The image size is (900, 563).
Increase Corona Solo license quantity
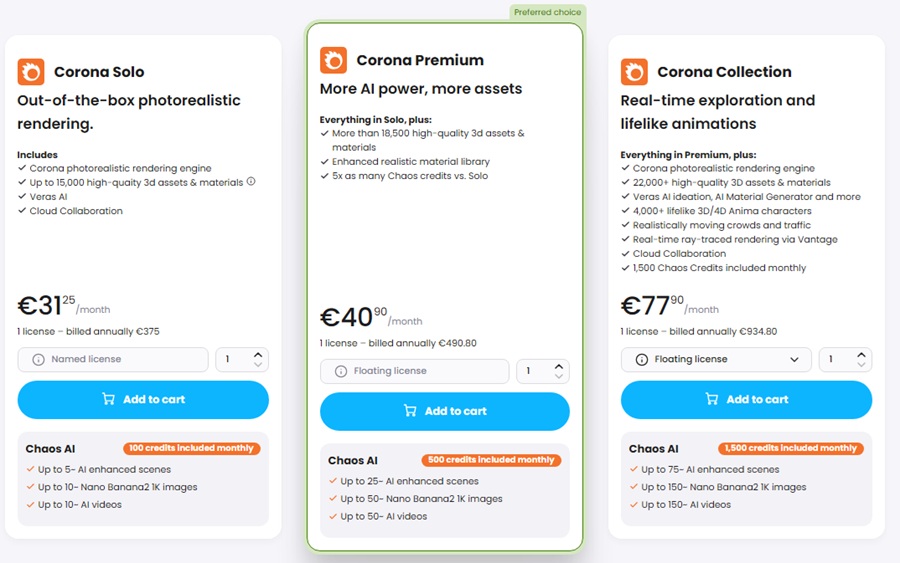[x=258, y=355]
